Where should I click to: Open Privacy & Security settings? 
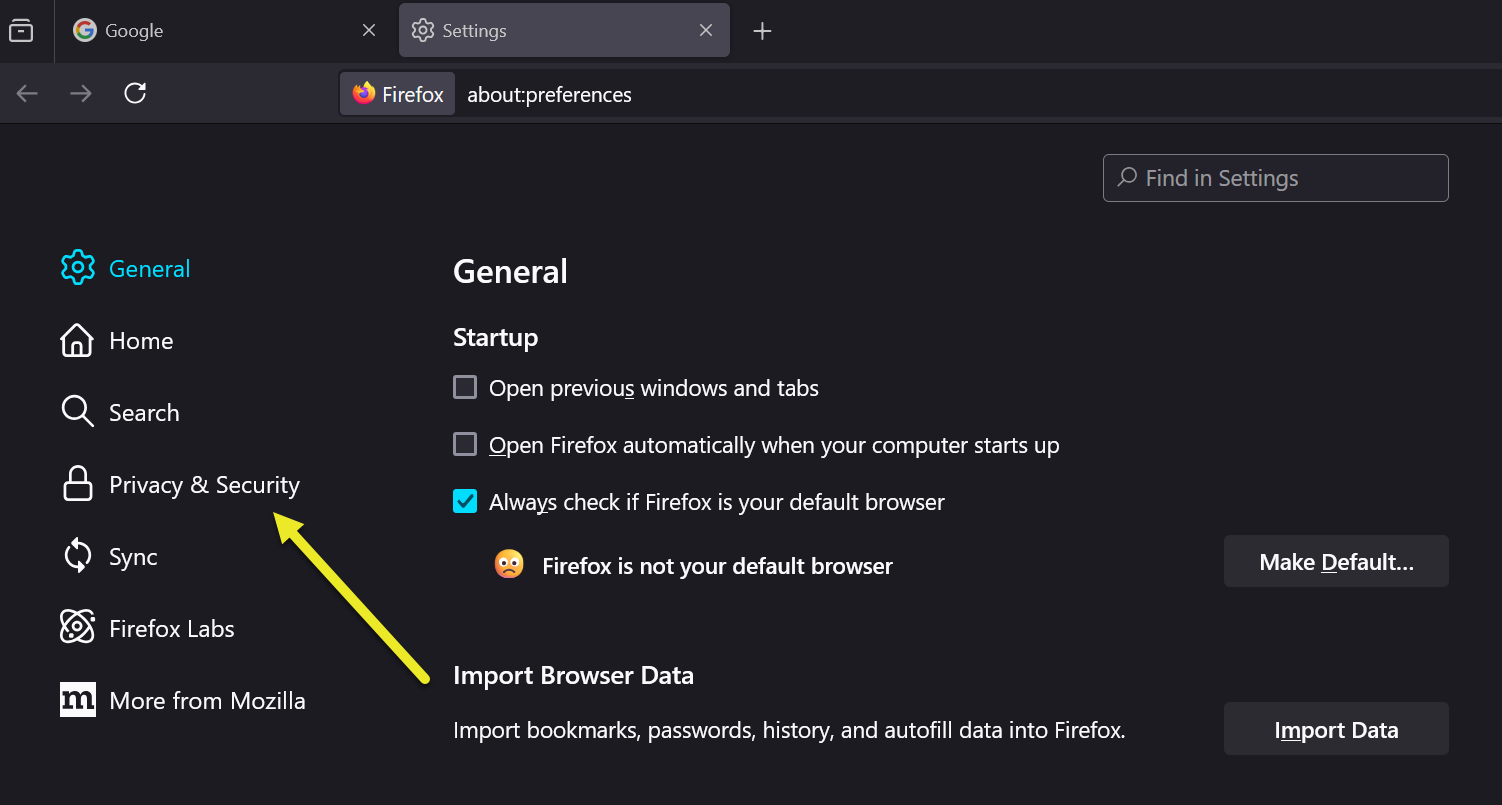point(204,485)
